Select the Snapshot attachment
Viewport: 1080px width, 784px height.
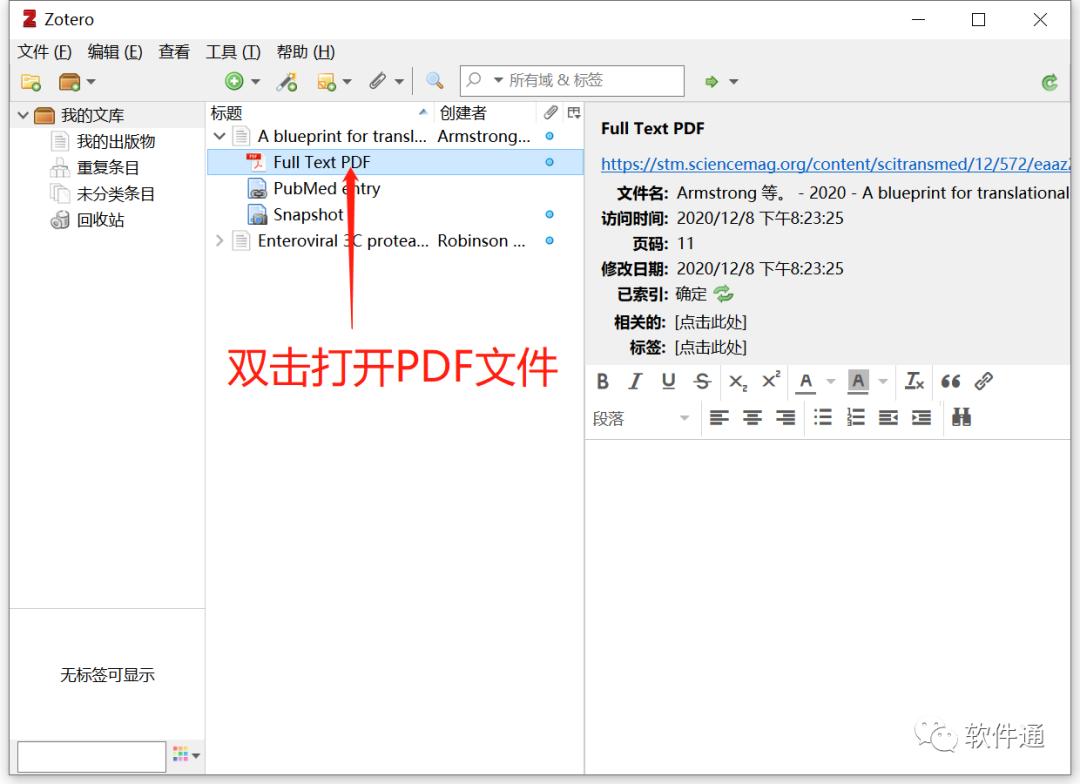click(395, 214)
